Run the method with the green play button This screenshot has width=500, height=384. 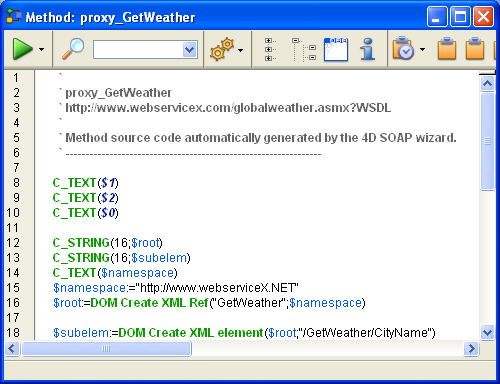coord(23,49)
